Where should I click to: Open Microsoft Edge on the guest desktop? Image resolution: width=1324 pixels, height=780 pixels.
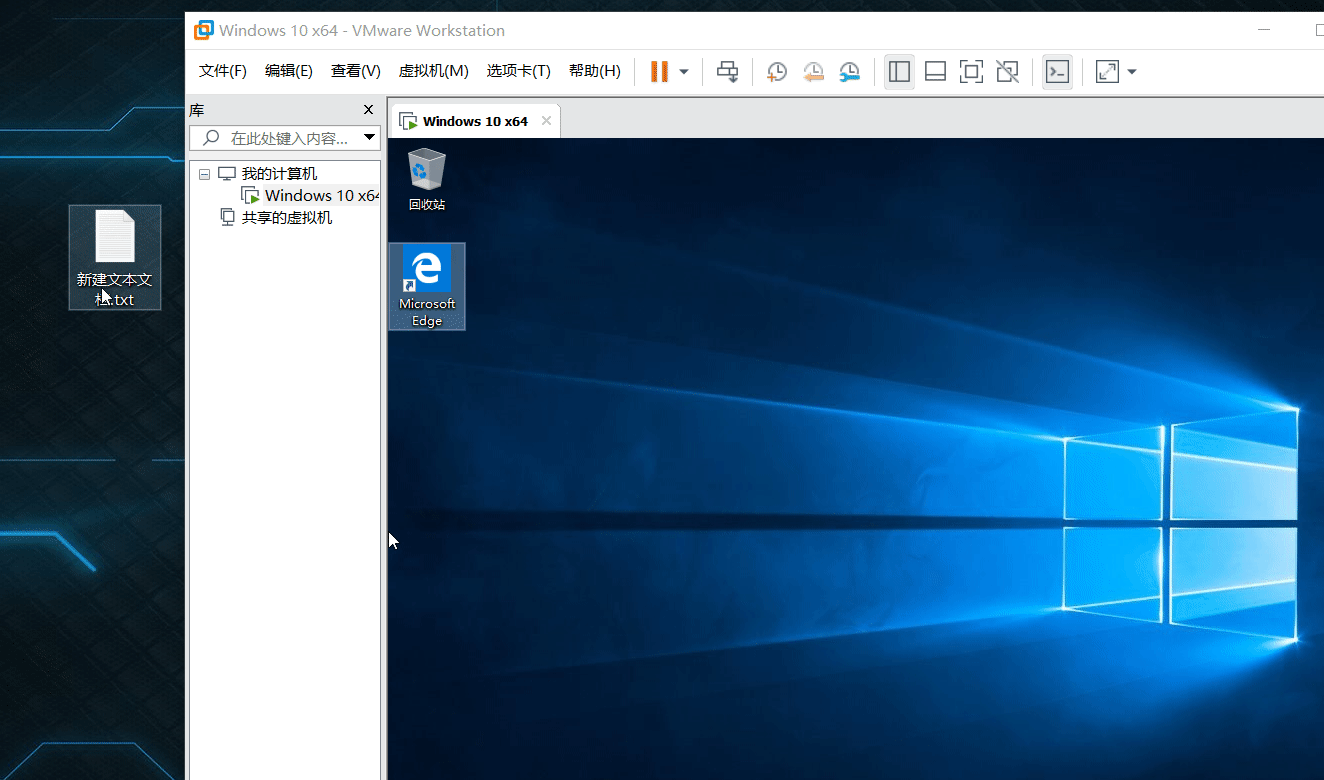pos(426,285)
